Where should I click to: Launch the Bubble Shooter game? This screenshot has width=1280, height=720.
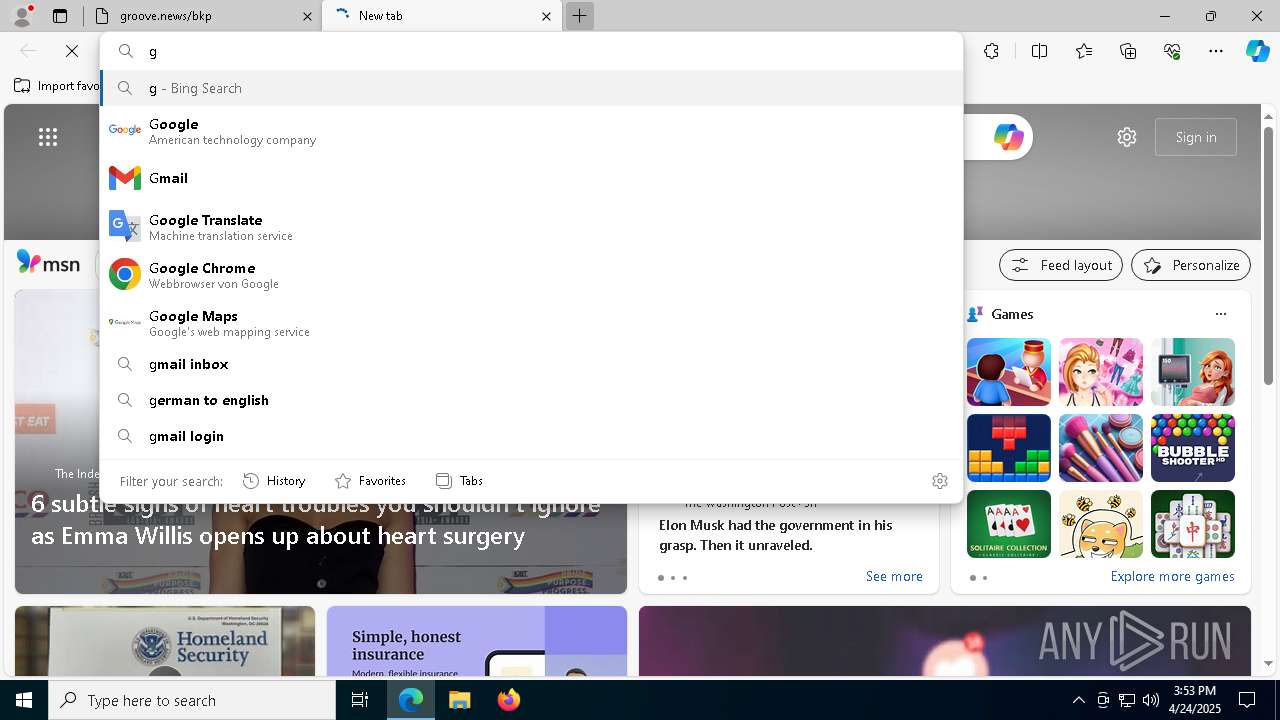[1193, 448]
